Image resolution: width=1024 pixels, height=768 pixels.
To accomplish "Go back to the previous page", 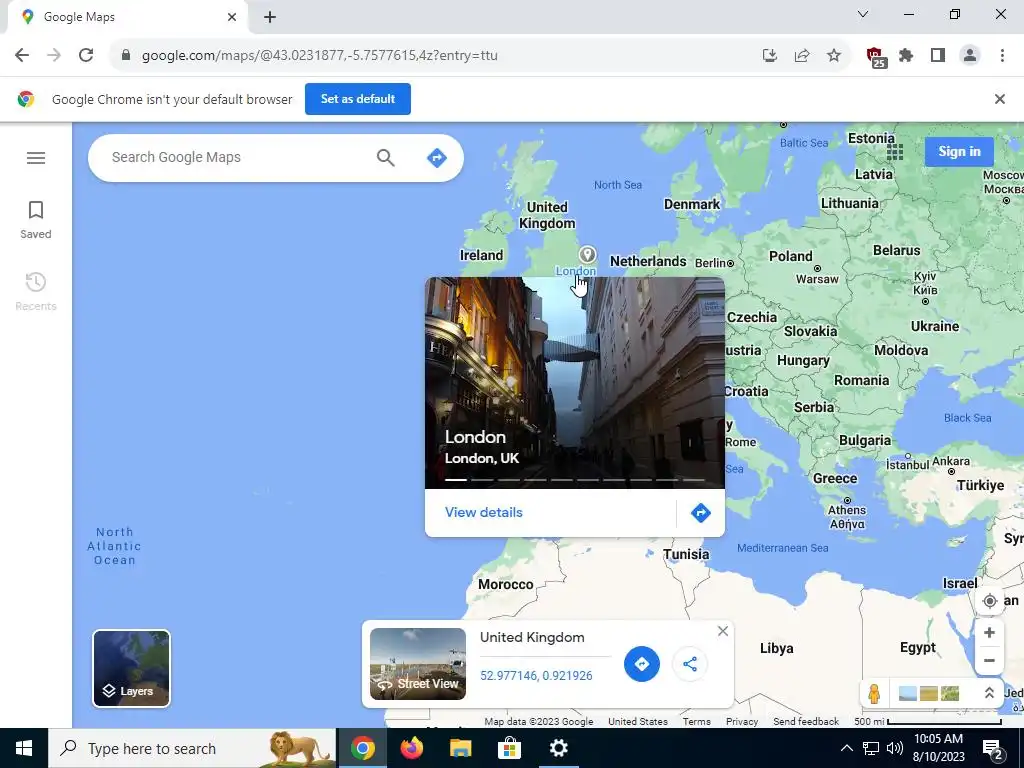I will pyautogui.click(x=22, y=56).
